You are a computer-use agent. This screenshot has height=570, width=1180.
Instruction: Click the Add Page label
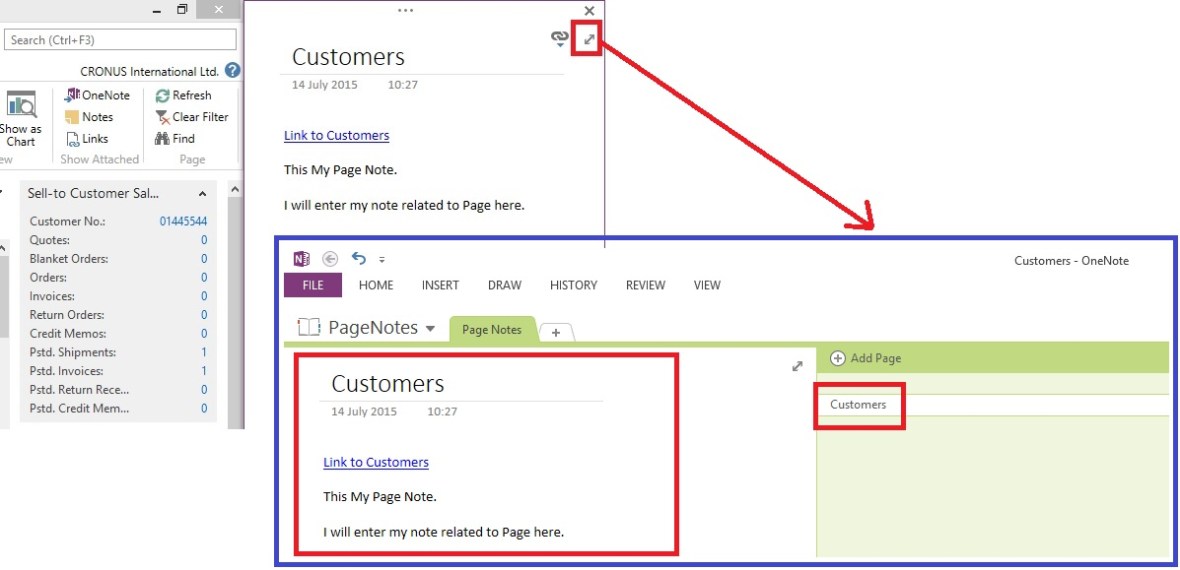click(x=875, y=358)
